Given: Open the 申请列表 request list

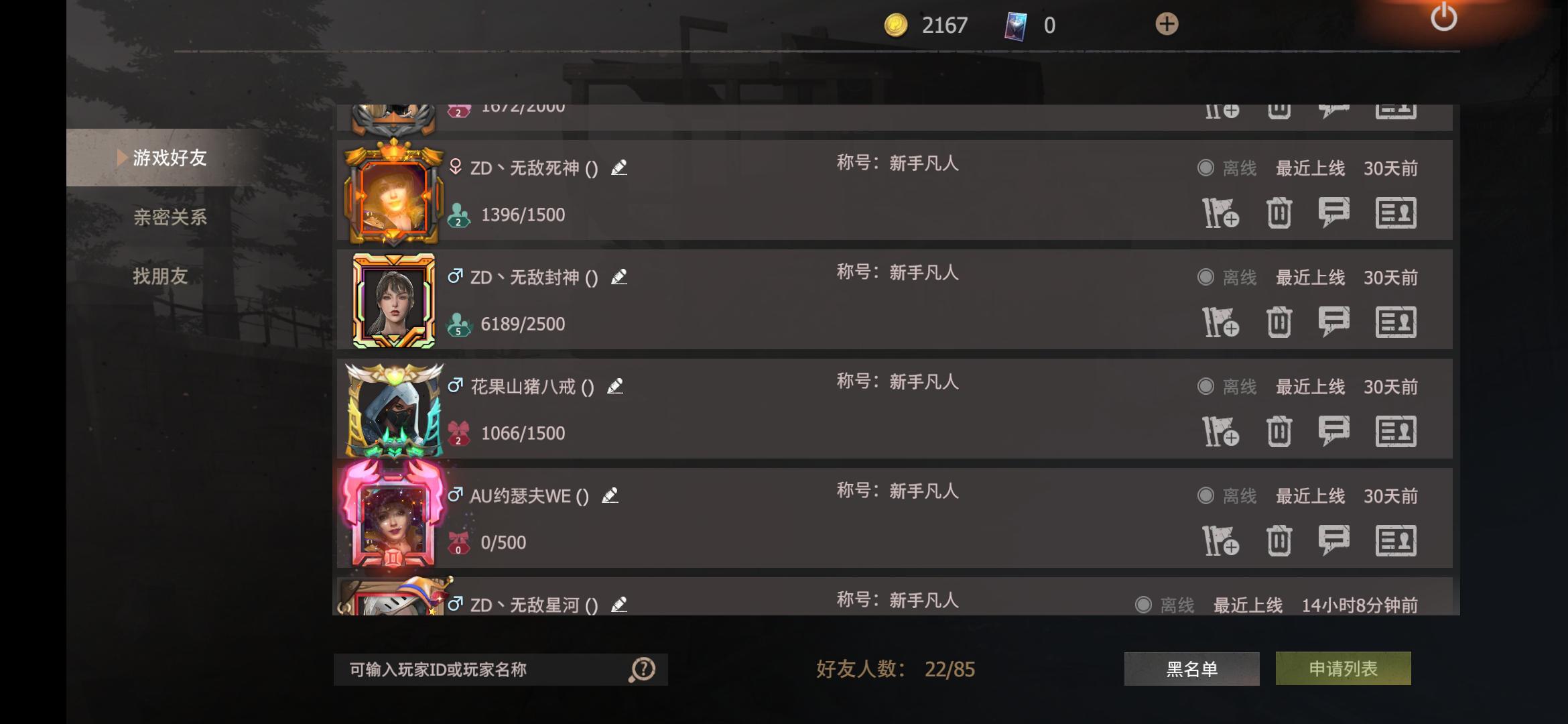Looking at the screenshot, I should 1343,668.
